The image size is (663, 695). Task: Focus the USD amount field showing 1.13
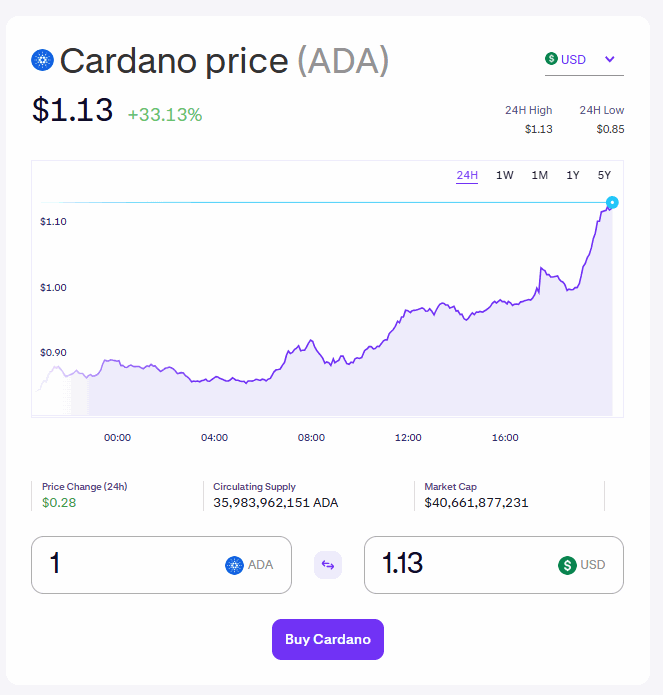click(x=460, y=565)
